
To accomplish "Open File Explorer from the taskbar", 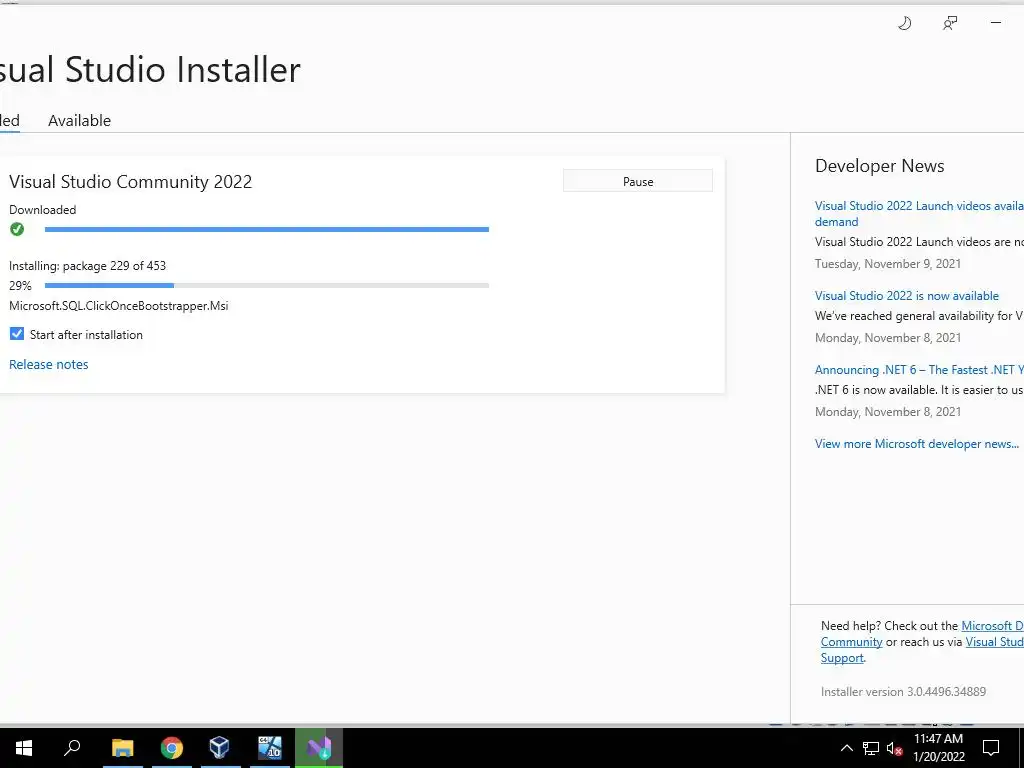I will click(x=123, y=748).
